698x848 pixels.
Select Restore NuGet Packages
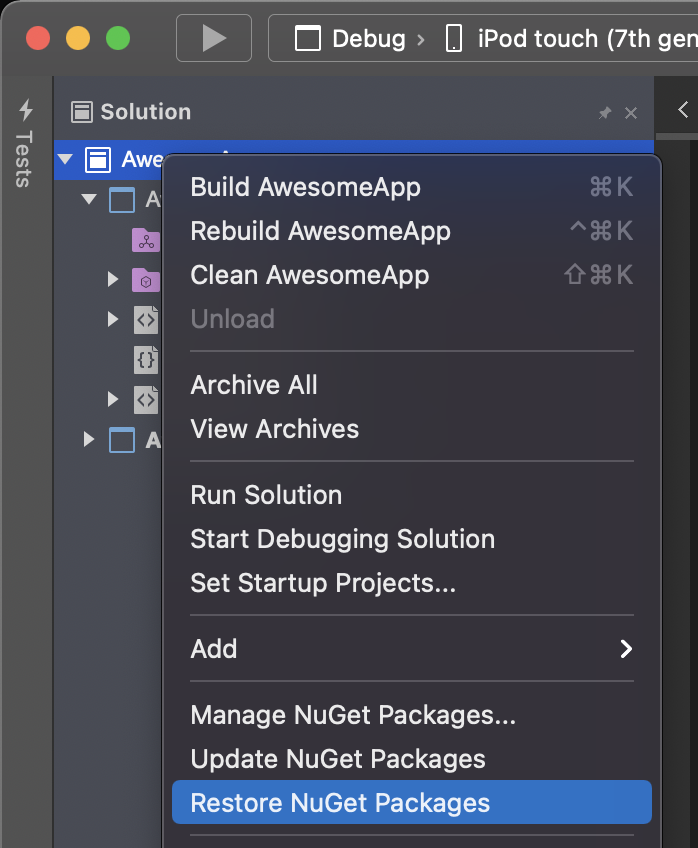tap(411, 803)
